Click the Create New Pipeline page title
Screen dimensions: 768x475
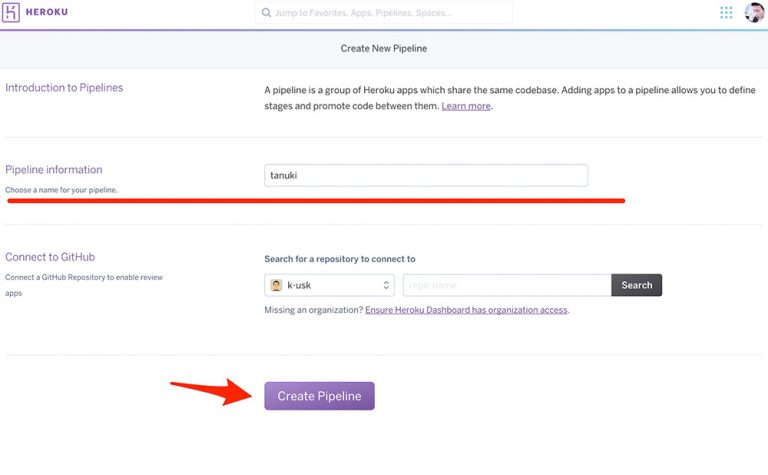(x=384, y=48)
